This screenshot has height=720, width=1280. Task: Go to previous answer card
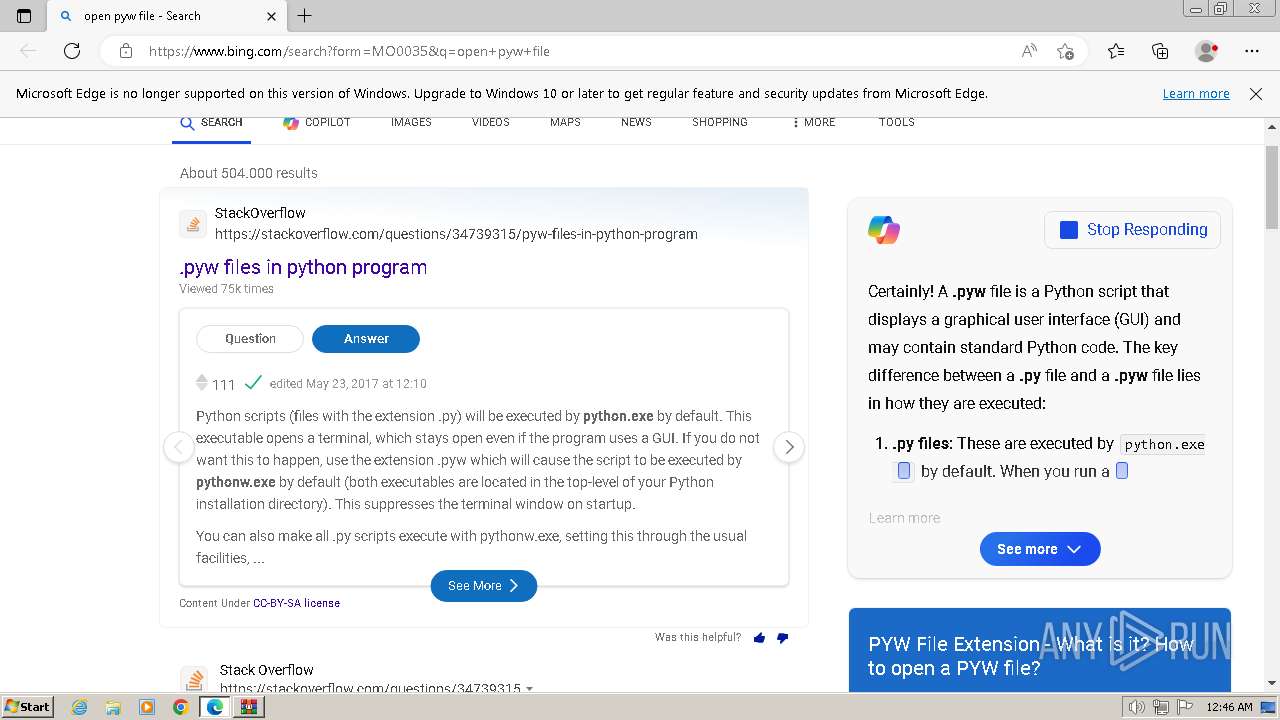point(178,447)
